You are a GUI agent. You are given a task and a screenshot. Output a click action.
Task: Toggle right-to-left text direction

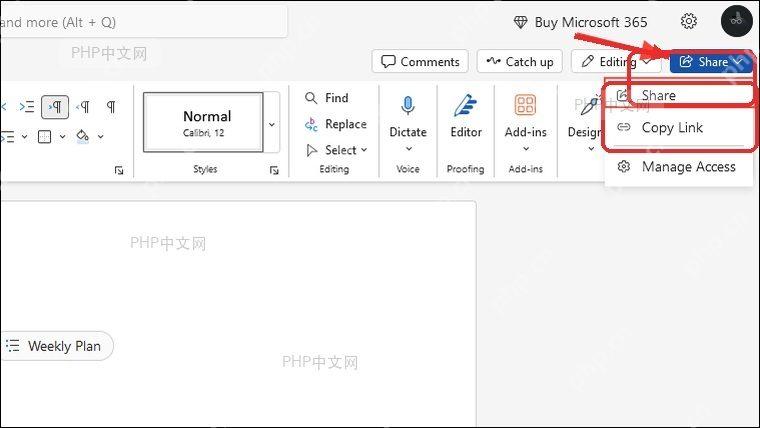(83, 107)
